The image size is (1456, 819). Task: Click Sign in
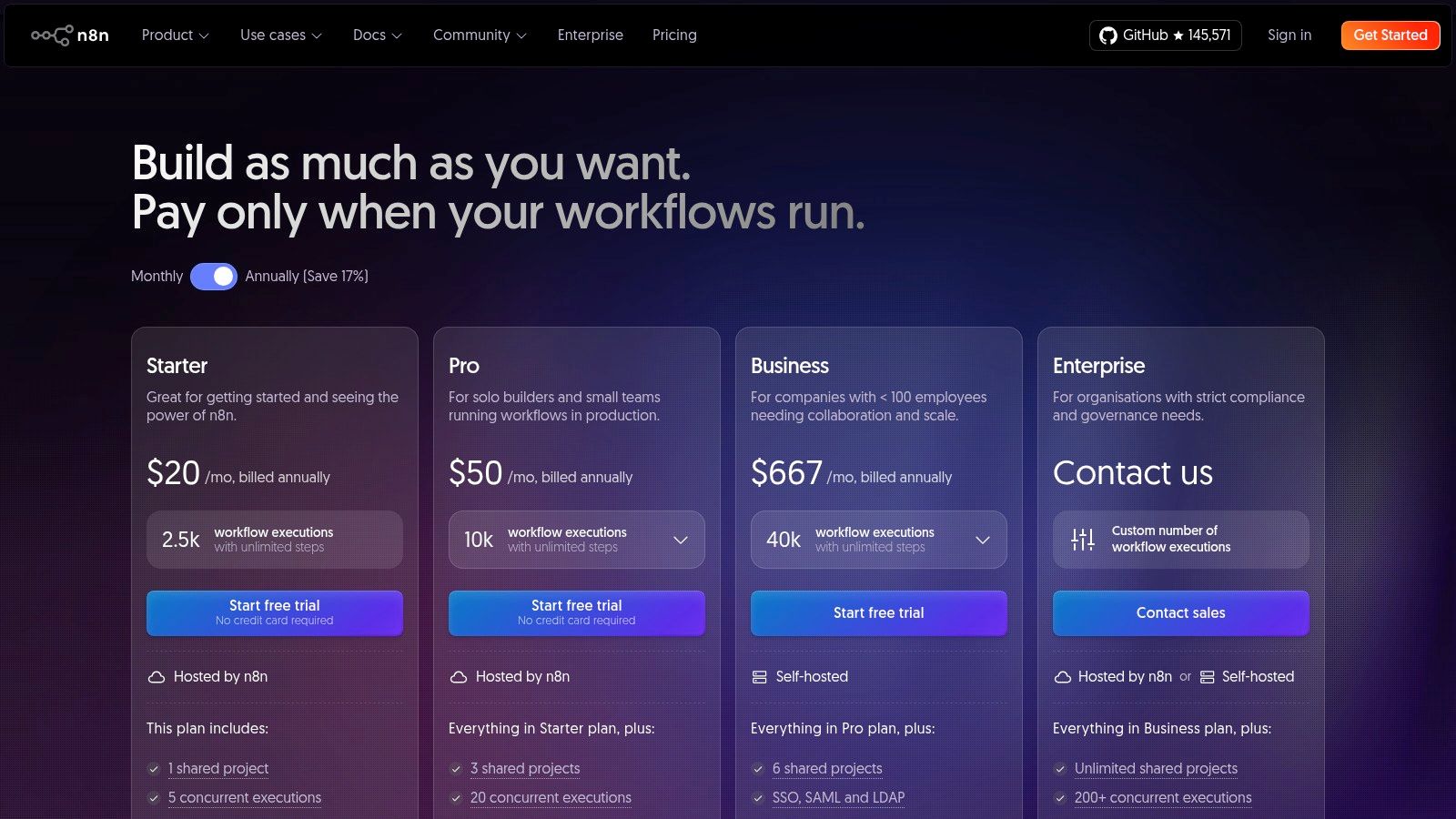[1289, 35]
